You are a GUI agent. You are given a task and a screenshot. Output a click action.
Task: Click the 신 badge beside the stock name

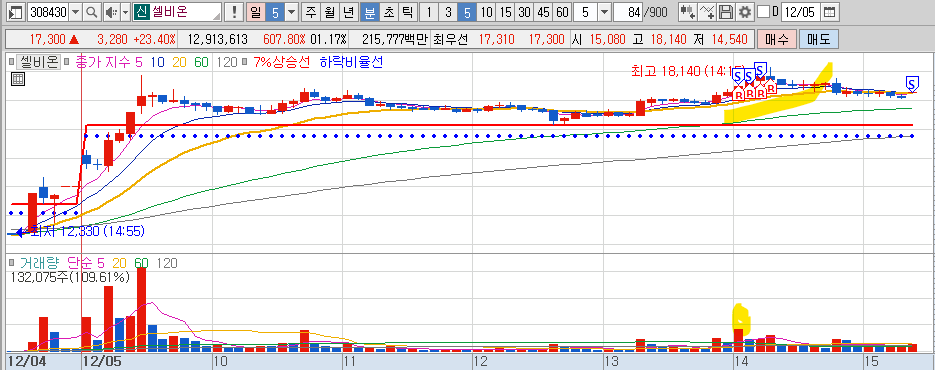141,12
